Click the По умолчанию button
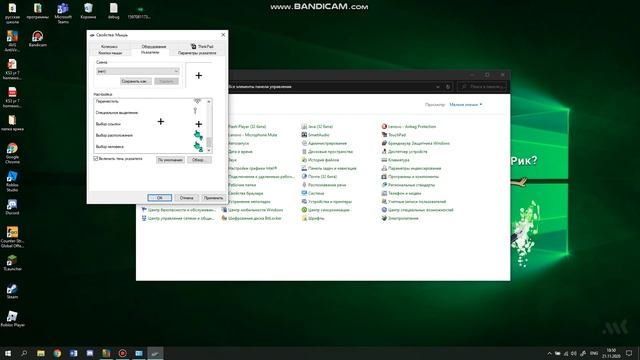The width and height of the screenshot is (640, 360). pos(170,160)
